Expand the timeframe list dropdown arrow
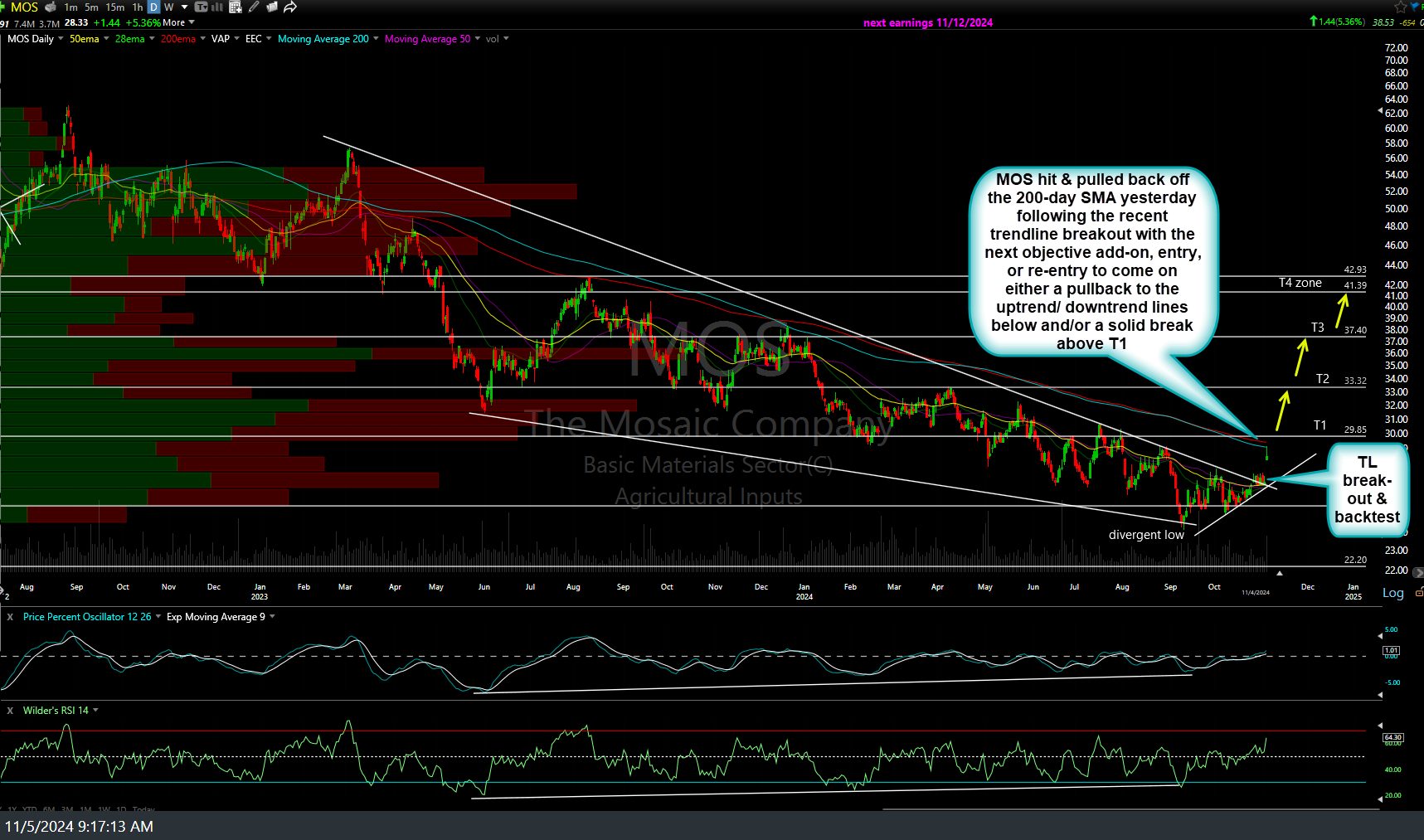This screenshot has width=1424, height=840. point(185,7)
